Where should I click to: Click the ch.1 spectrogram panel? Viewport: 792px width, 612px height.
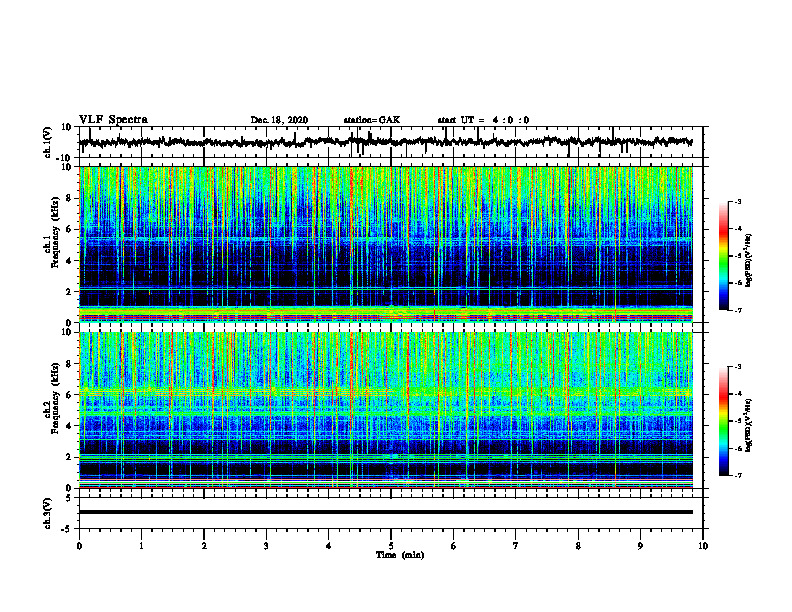[x=386, y=244]
